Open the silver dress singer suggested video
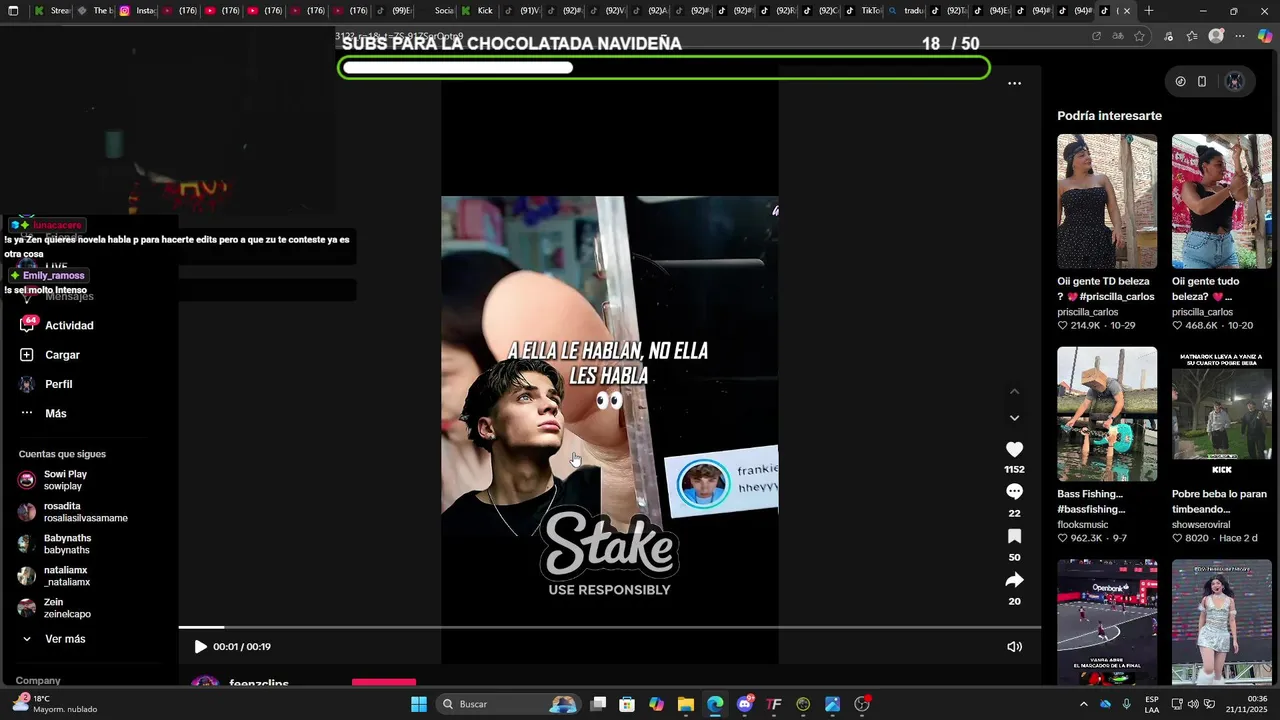The height and width of the screenshot is (720, 1280). (x=1221, y=622)
